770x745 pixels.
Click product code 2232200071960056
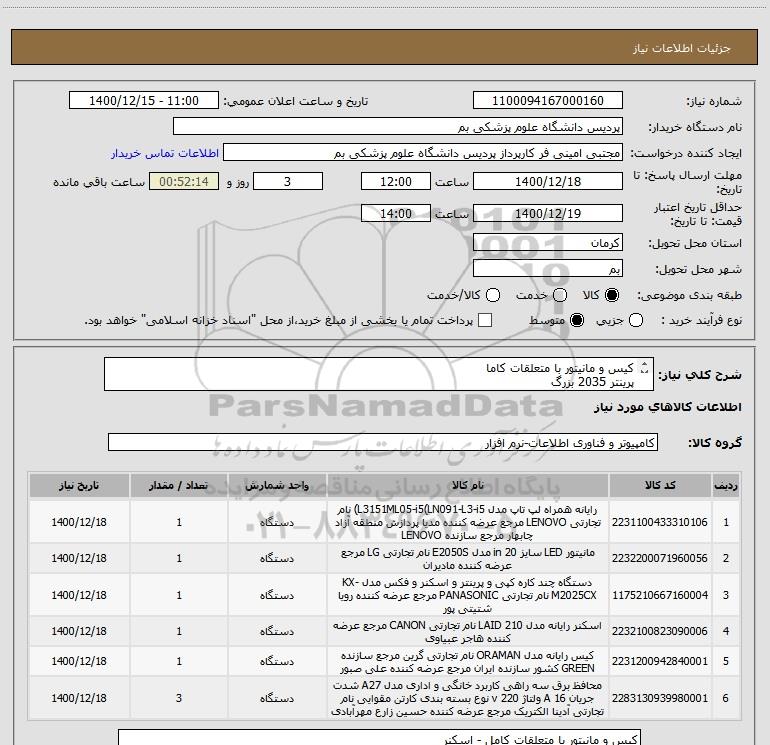[x=660, y=558]
